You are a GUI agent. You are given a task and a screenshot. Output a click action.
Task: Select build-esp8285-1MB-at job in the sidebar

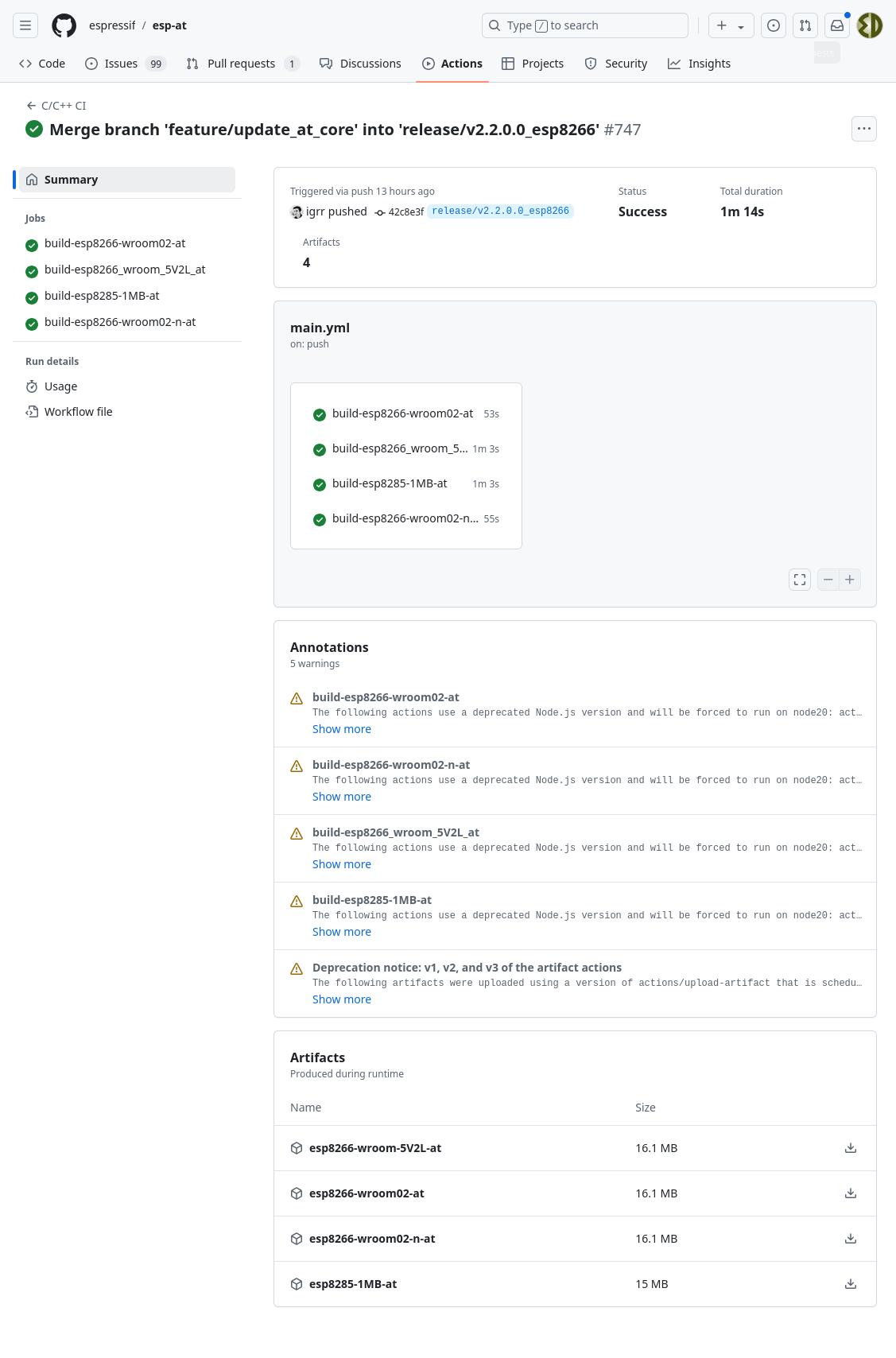click(102, 296)
